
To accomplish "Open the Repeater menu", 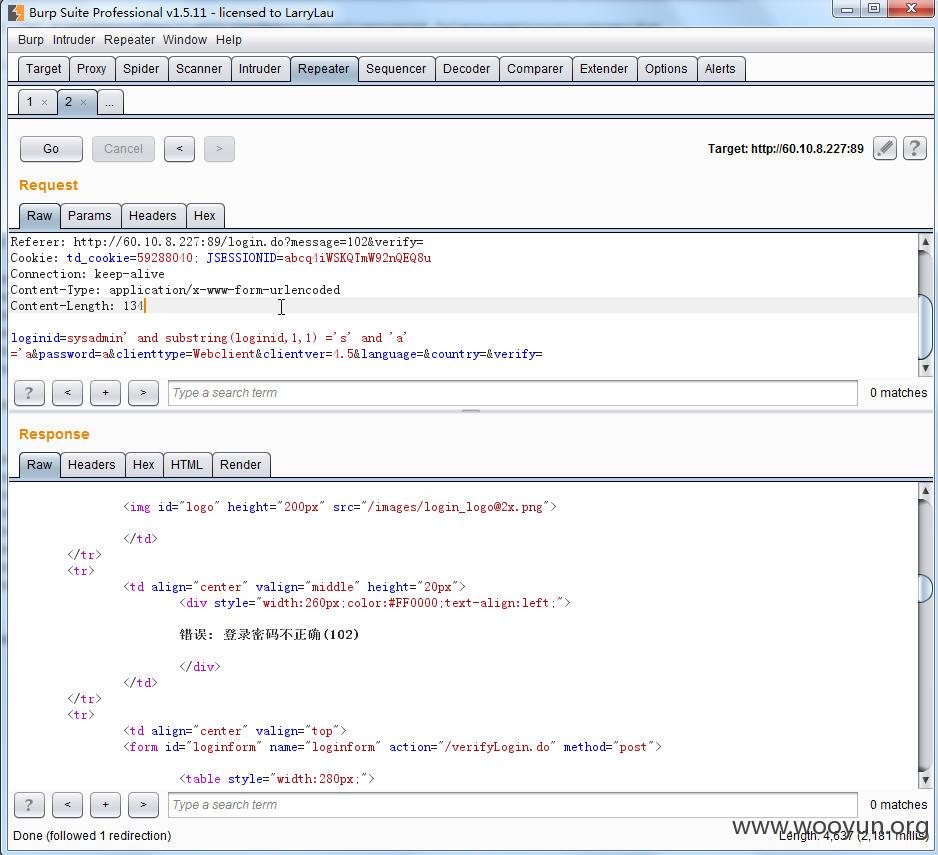I will pos(129,40).
